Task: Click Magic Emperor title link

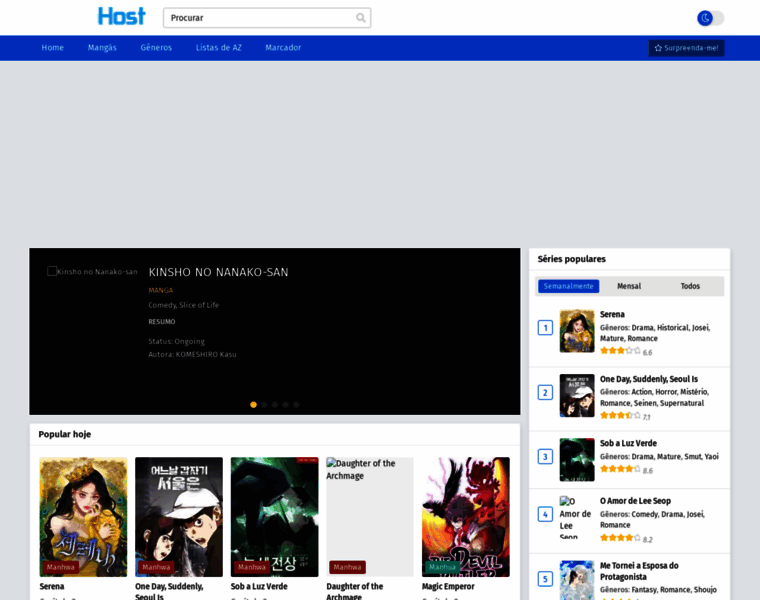Action: (448, 586)
